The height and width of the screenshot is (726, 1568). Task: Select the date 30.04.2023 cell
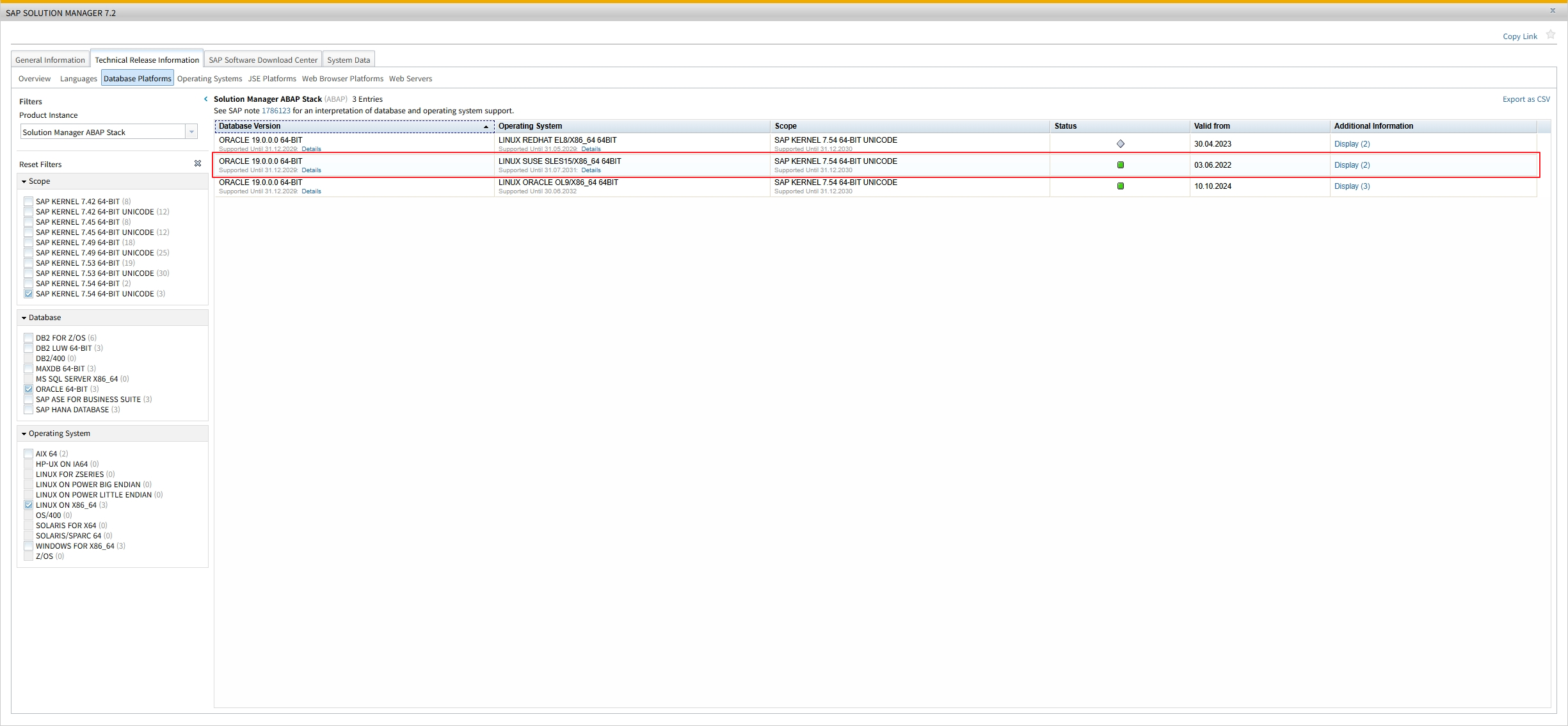(1260, 144)
